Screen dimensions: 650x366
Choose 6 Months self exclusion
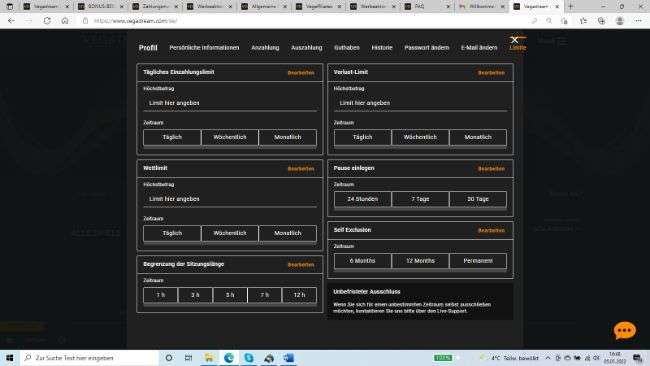pos(362,261)
